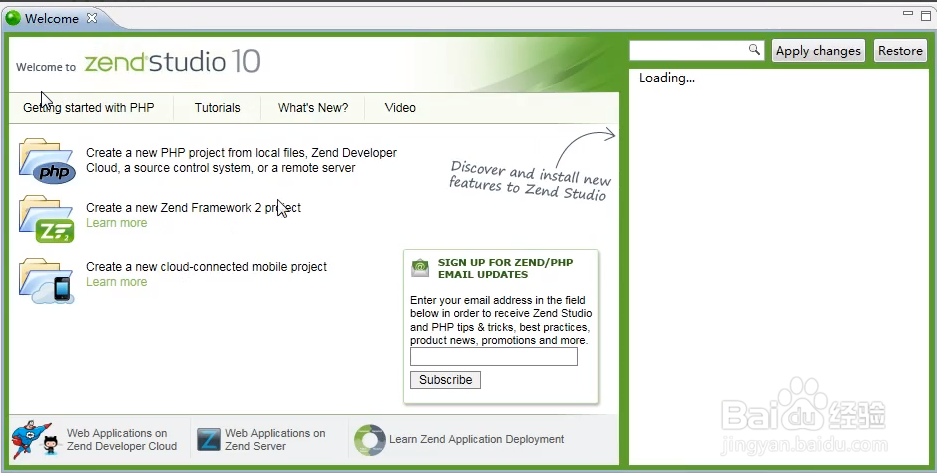Click the email envelope icon in signup box
This screenshot has width=937, height=473.
420,268
